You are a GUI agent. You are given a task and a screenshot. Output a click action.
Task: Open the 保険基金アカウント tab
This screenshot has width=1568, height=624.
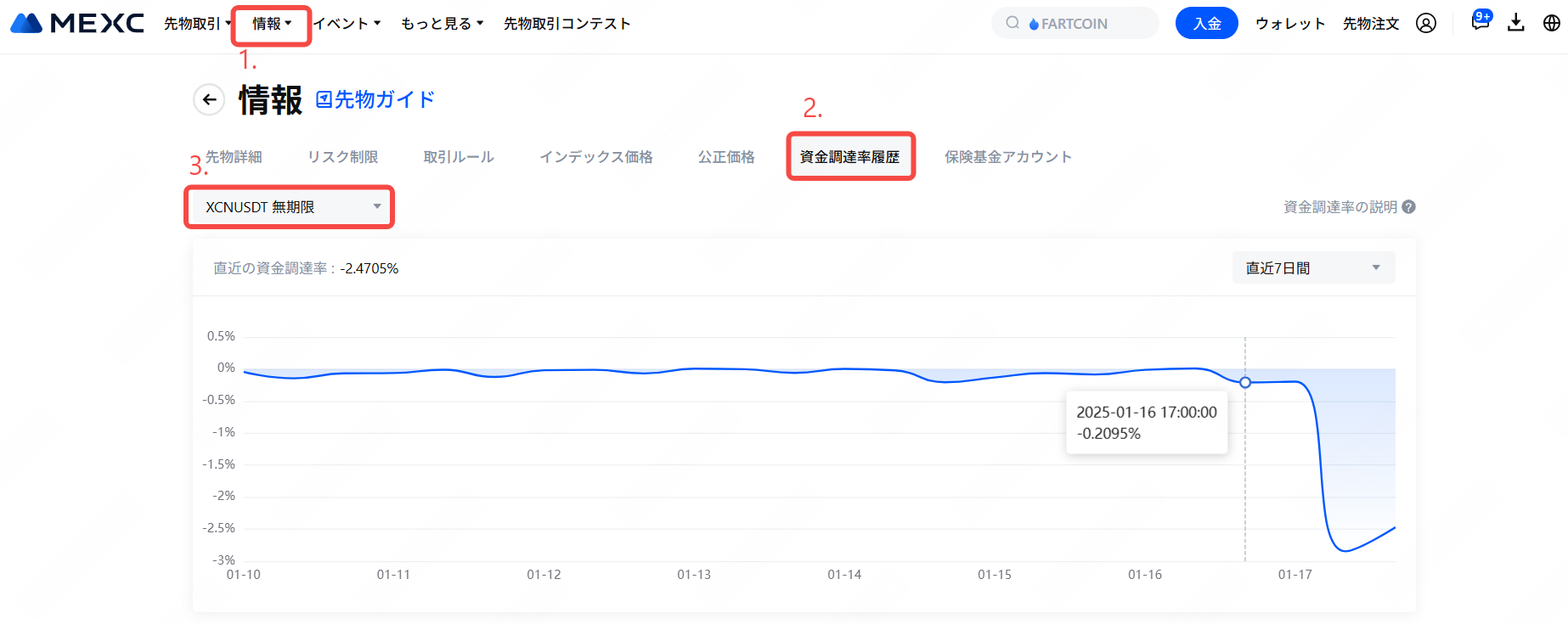[1007, 157]
